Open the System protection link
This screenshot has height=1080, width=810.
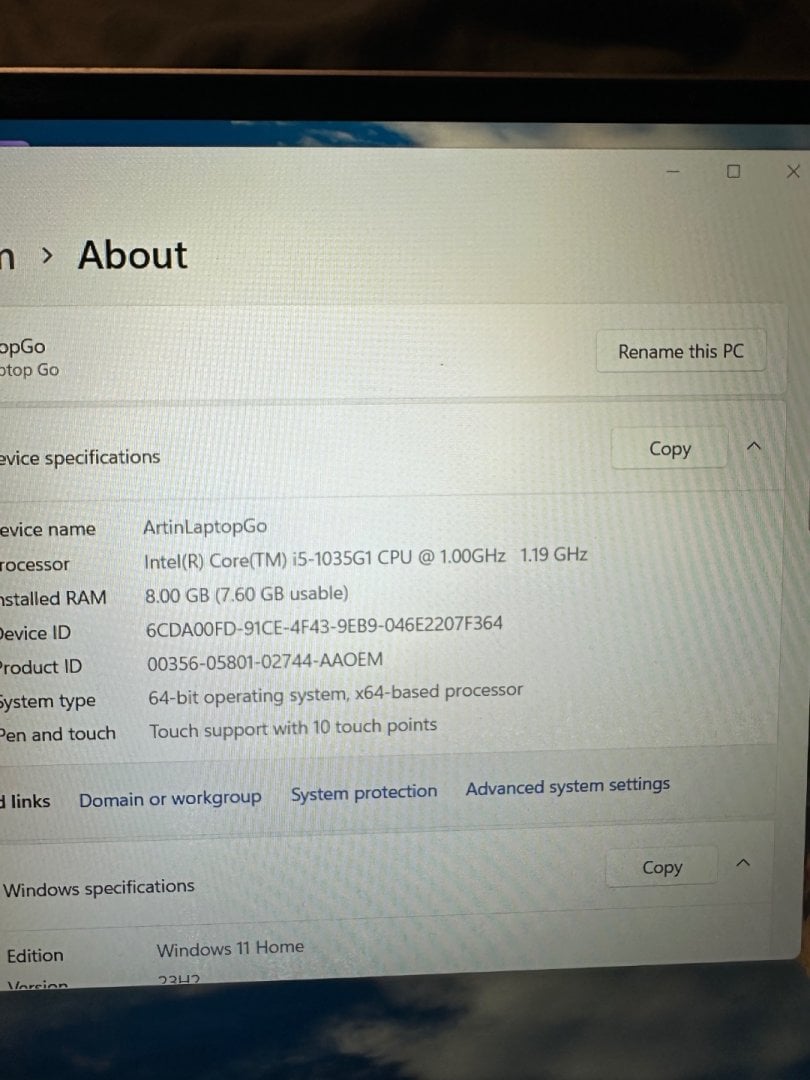pyautogui.click(x=364, y=793)
